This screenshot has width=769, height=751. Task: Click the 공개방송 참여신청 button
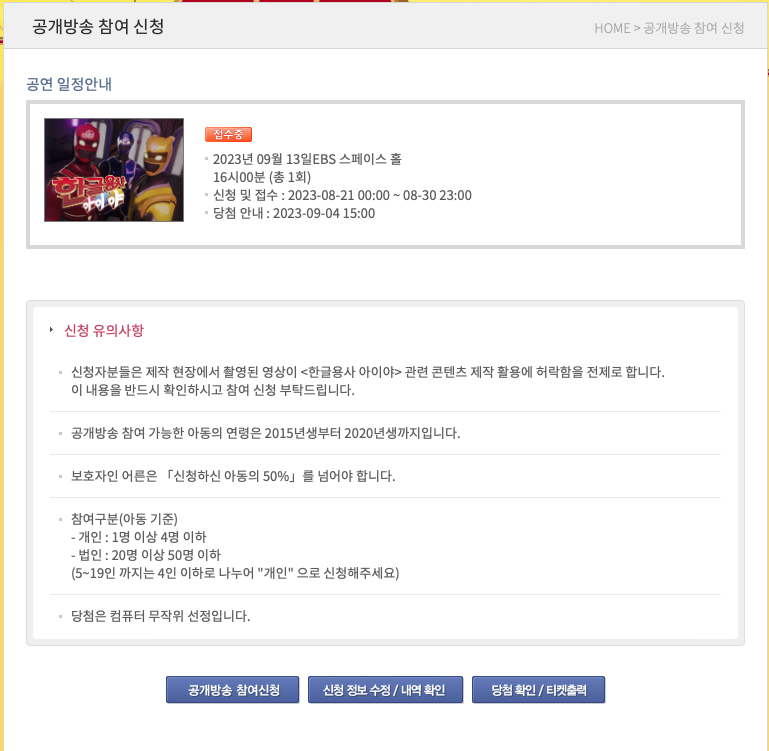click(x=232, y=689)
